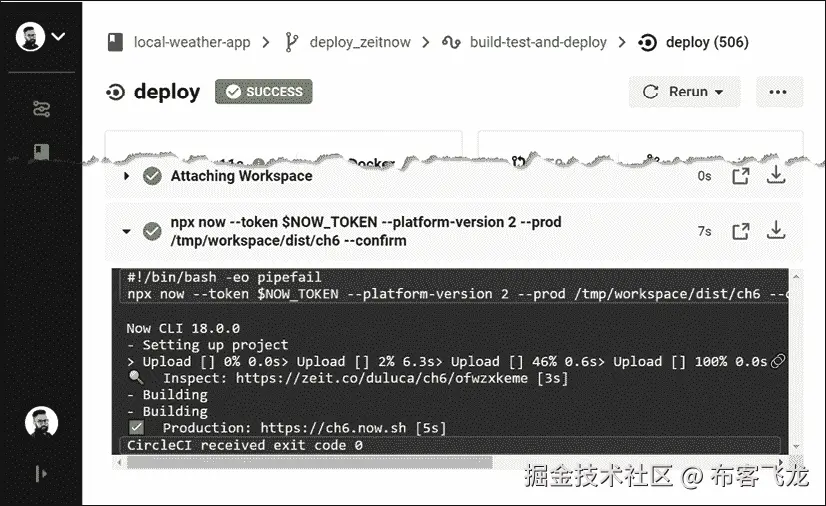Open build-test-and-deploy workflow breadcrumb
Viewport: 826px width, 506px height.
tap(538, 42)
